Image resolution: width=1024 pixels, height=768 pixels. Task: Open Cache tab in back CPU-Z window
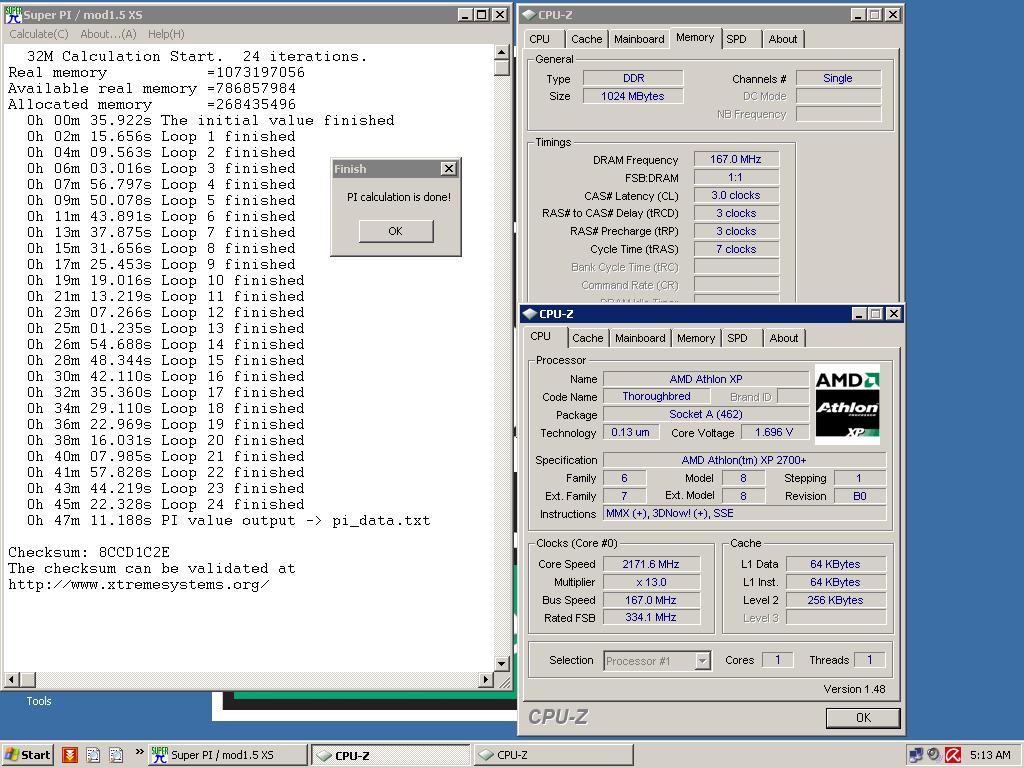pos(586,39)
